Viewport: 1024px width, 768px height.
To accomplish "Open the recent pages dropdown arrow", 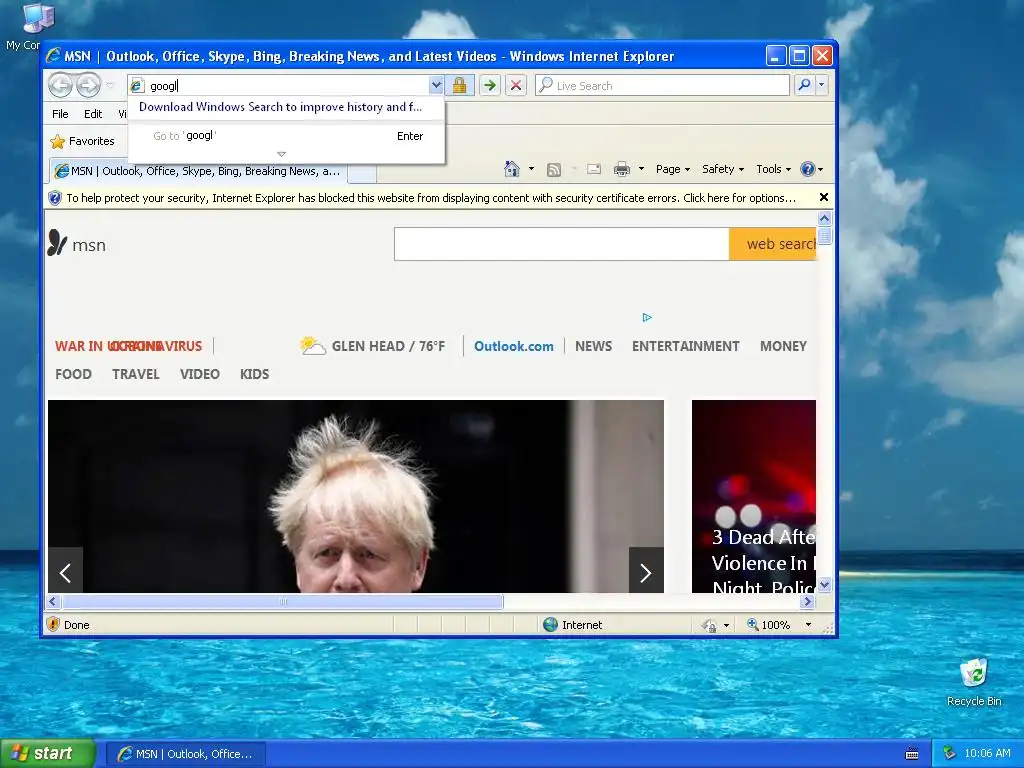I will coord(110,86).
